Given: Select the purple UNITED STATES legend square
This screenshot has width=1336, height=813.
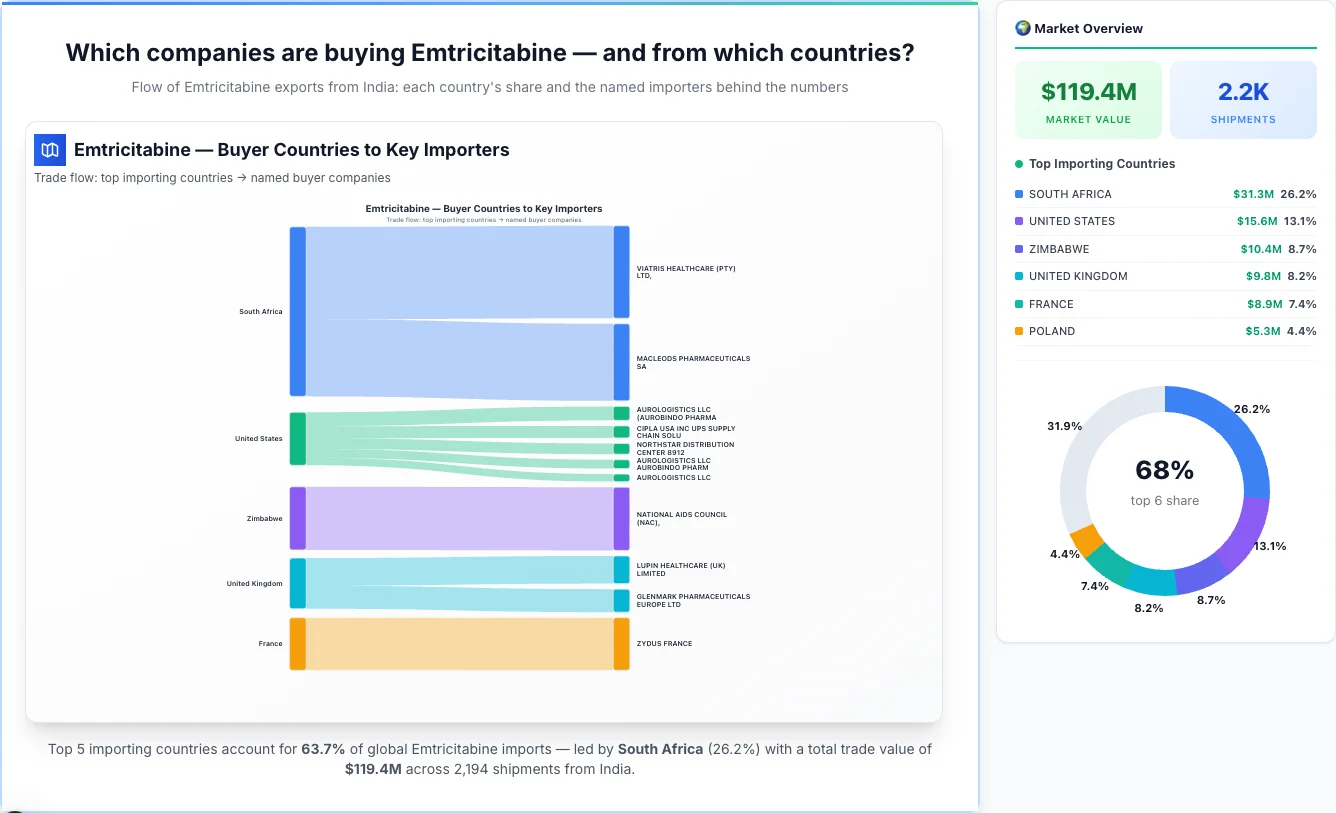Looking at the screenshot, I should [x=1018, y=221].
